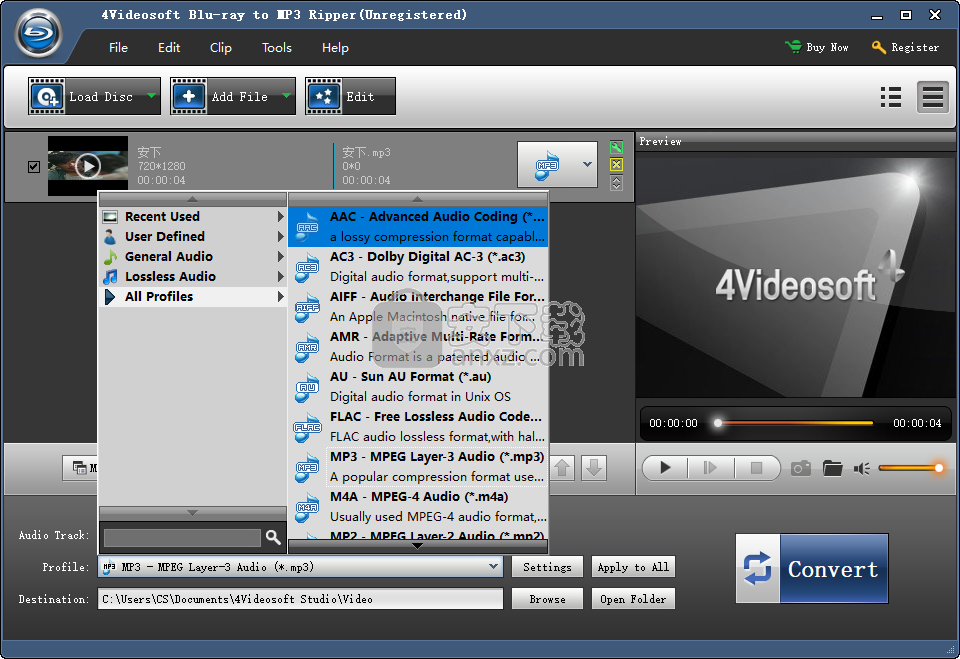Open the Tools menu
The width and height of the screenshot is (960, 659).
coord(277,48)
